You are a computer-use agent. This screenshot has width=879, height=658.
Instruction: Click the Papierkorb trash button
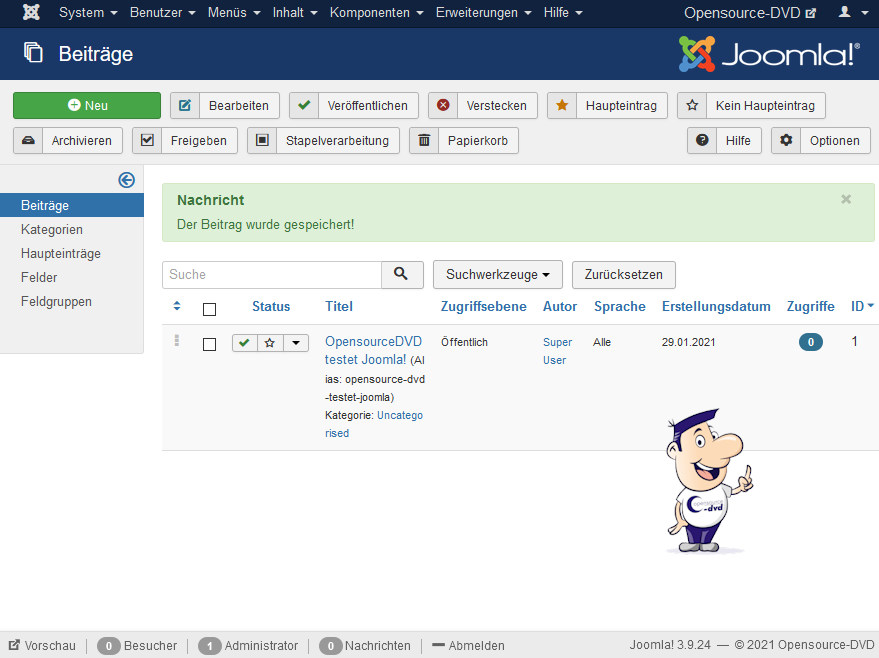[464, 141]
